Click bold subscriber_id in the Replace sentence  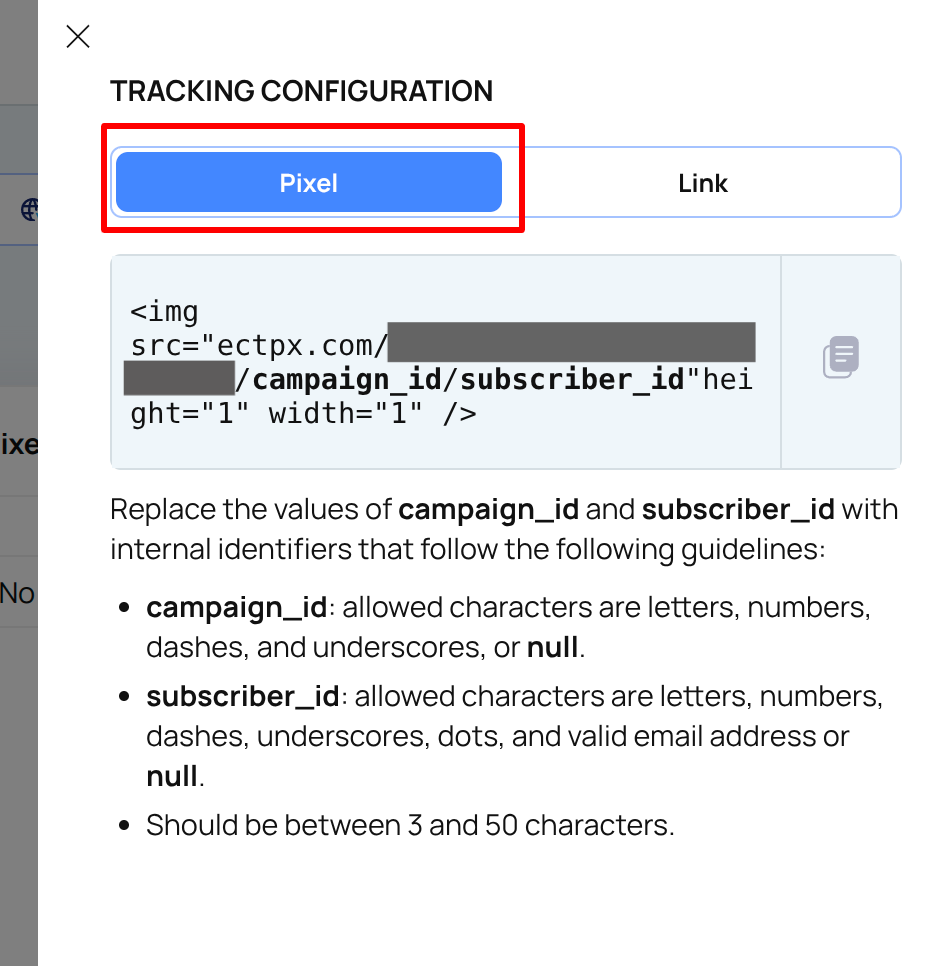[x=738, y=510]
